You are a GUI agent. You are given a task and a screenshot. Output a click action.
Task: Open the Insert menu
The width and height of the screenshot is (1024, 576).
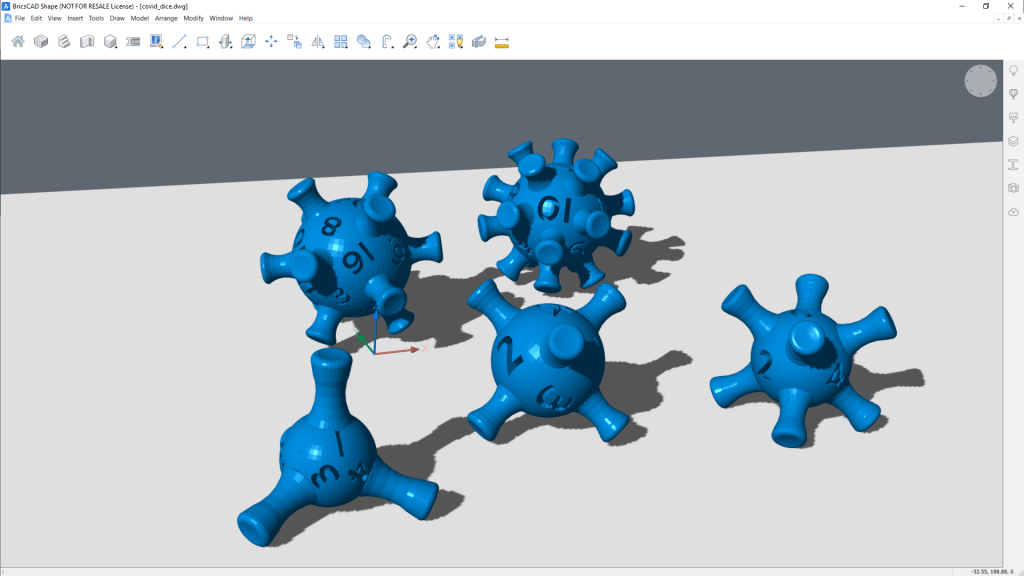point(74,18)
